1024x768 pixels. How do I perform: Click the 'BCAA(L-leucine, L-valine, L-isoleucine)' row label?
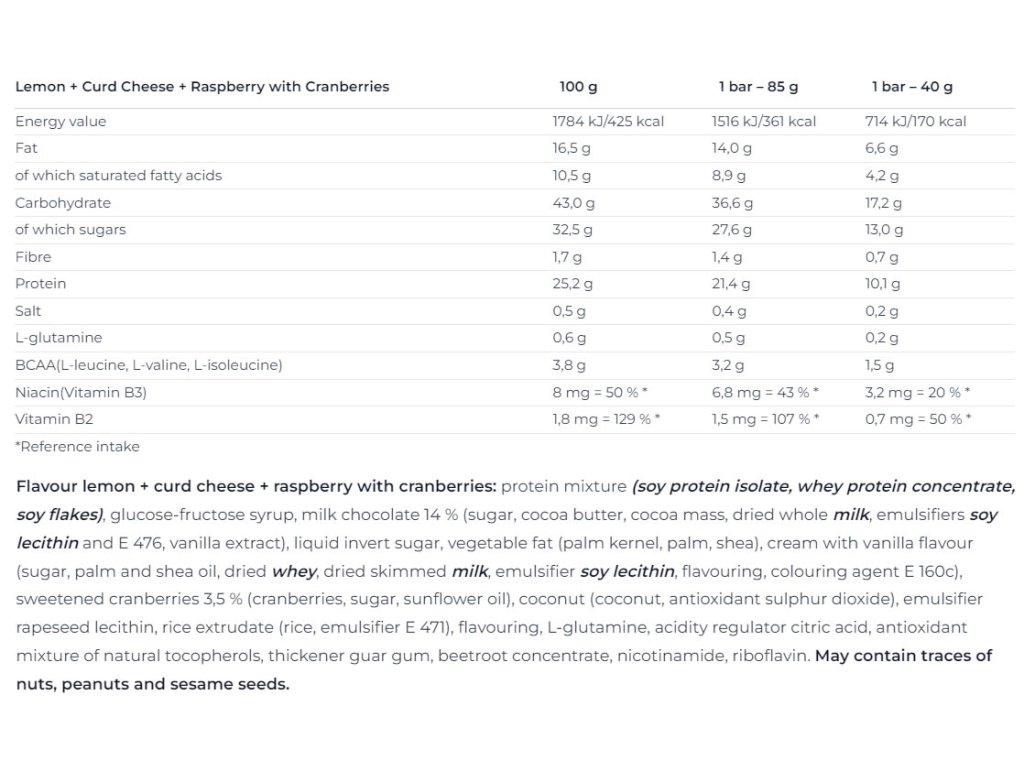[148, 365]
